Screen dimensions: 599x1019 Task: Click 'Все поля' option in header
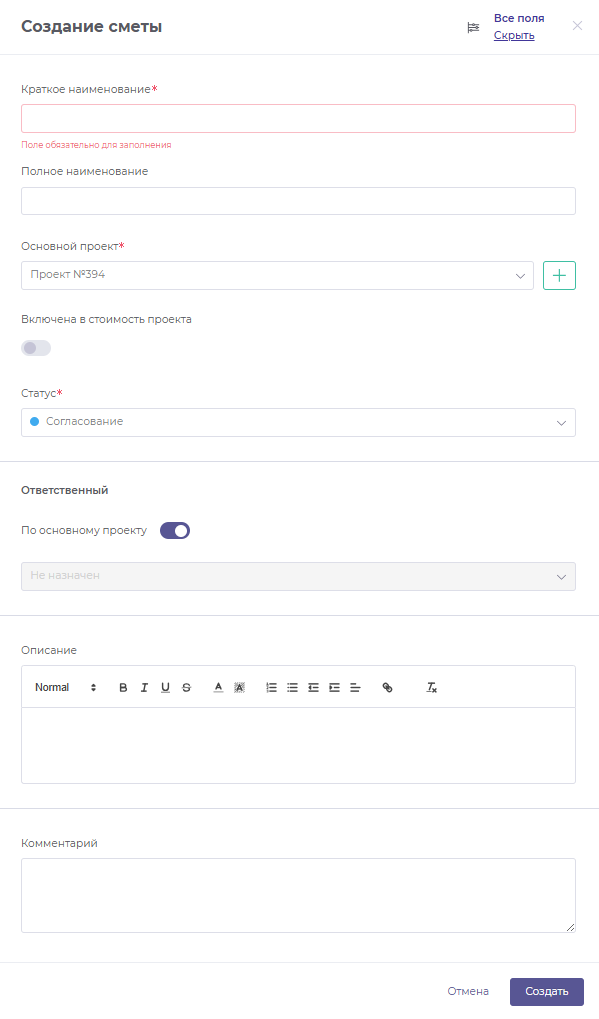tap(519, 18)
